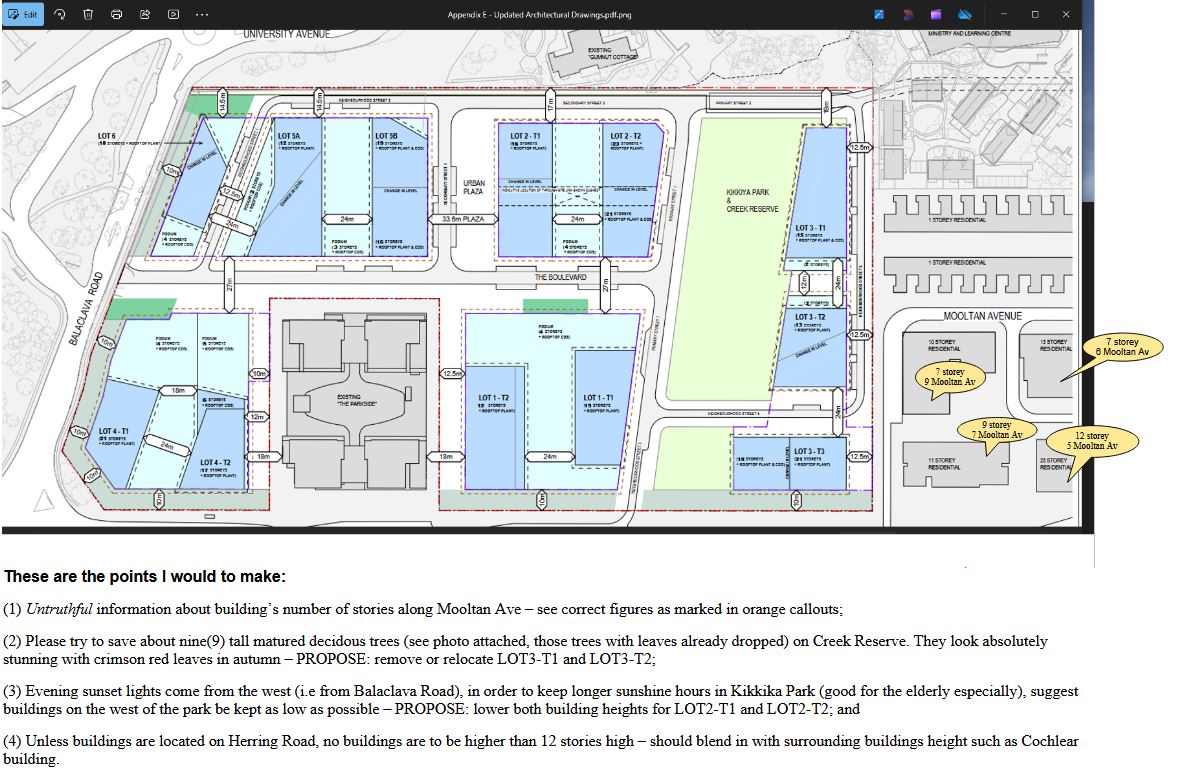Open the three-dot more options menu
This screenshot has height=778, width=1203.
[x=202, y=14]
